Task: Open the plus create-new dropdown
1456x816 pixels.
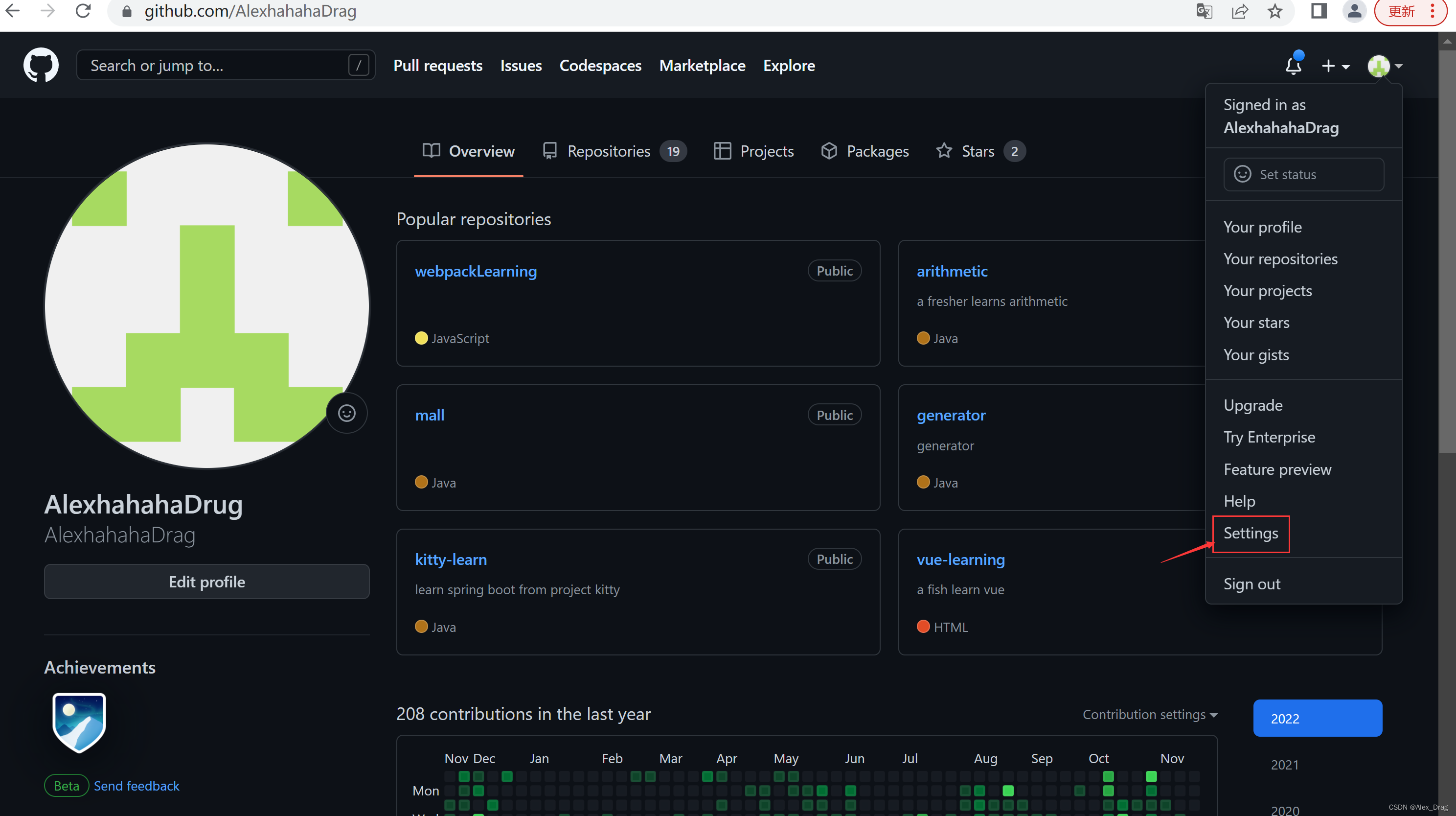Action: click(1335, 66)
